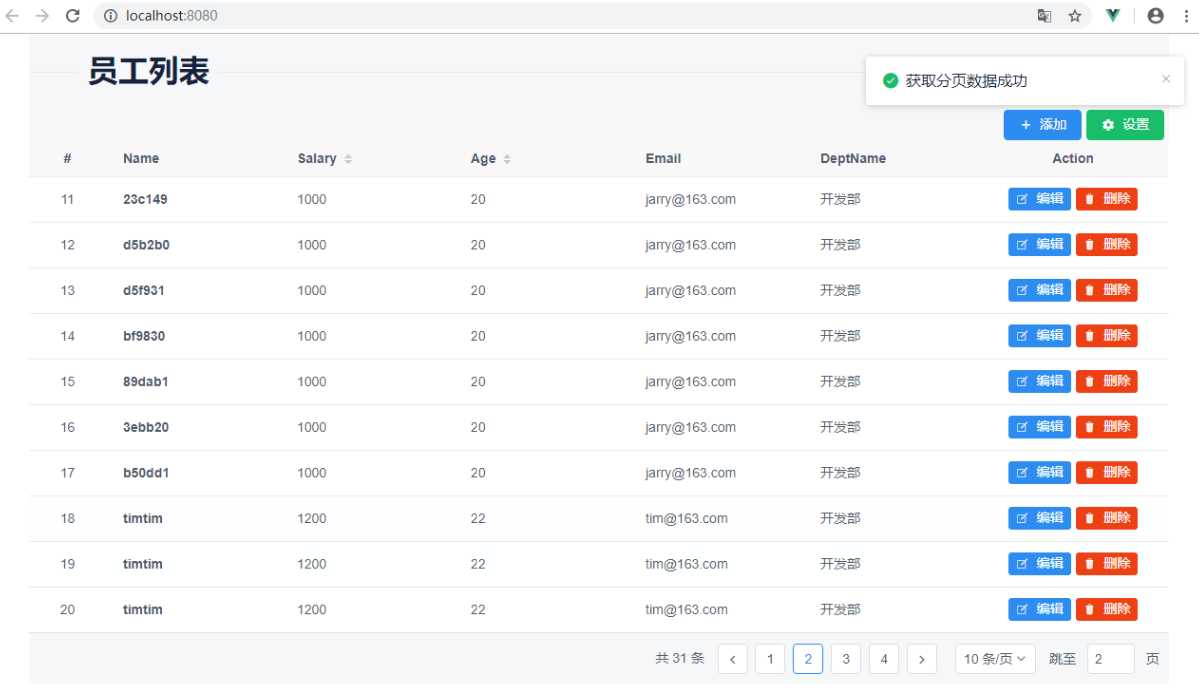Select name cell d5b2b0
Viewport: 1199px width, 695px height.
[x=146, y=245]
